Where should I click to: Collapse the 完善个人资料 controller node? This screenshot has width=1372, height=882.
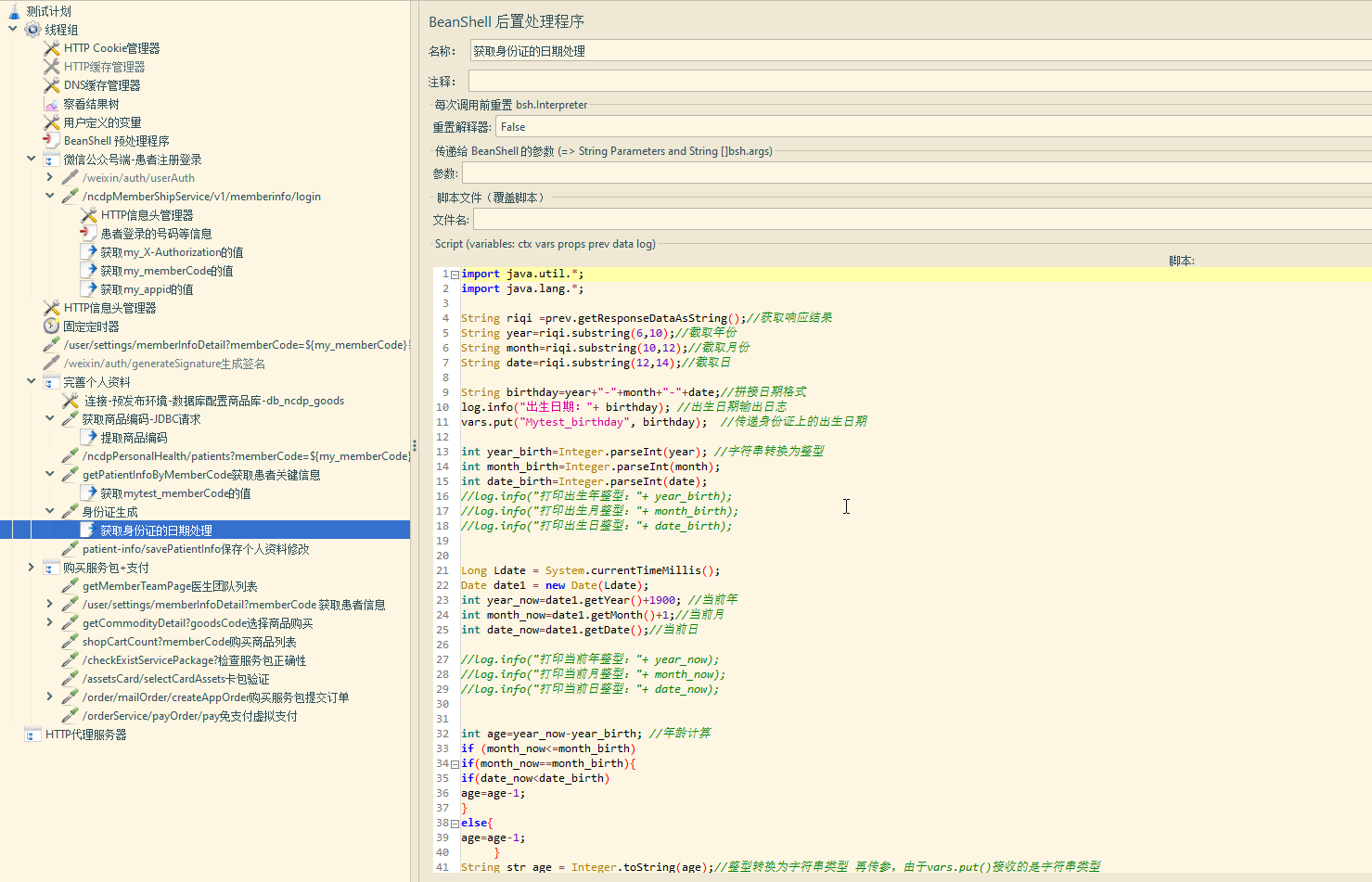(32, 381)
